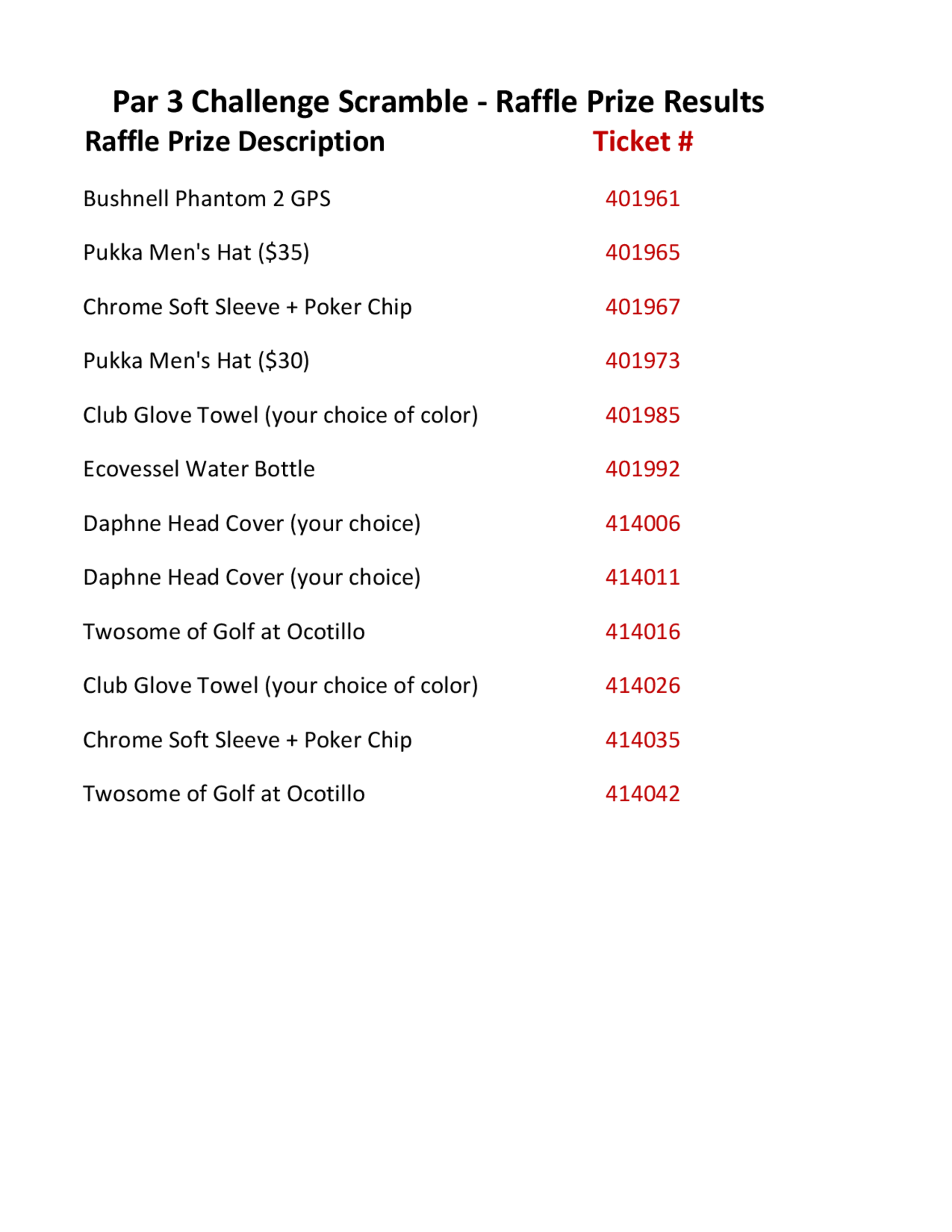Click ticket number 414026

(x=643, y=686)
